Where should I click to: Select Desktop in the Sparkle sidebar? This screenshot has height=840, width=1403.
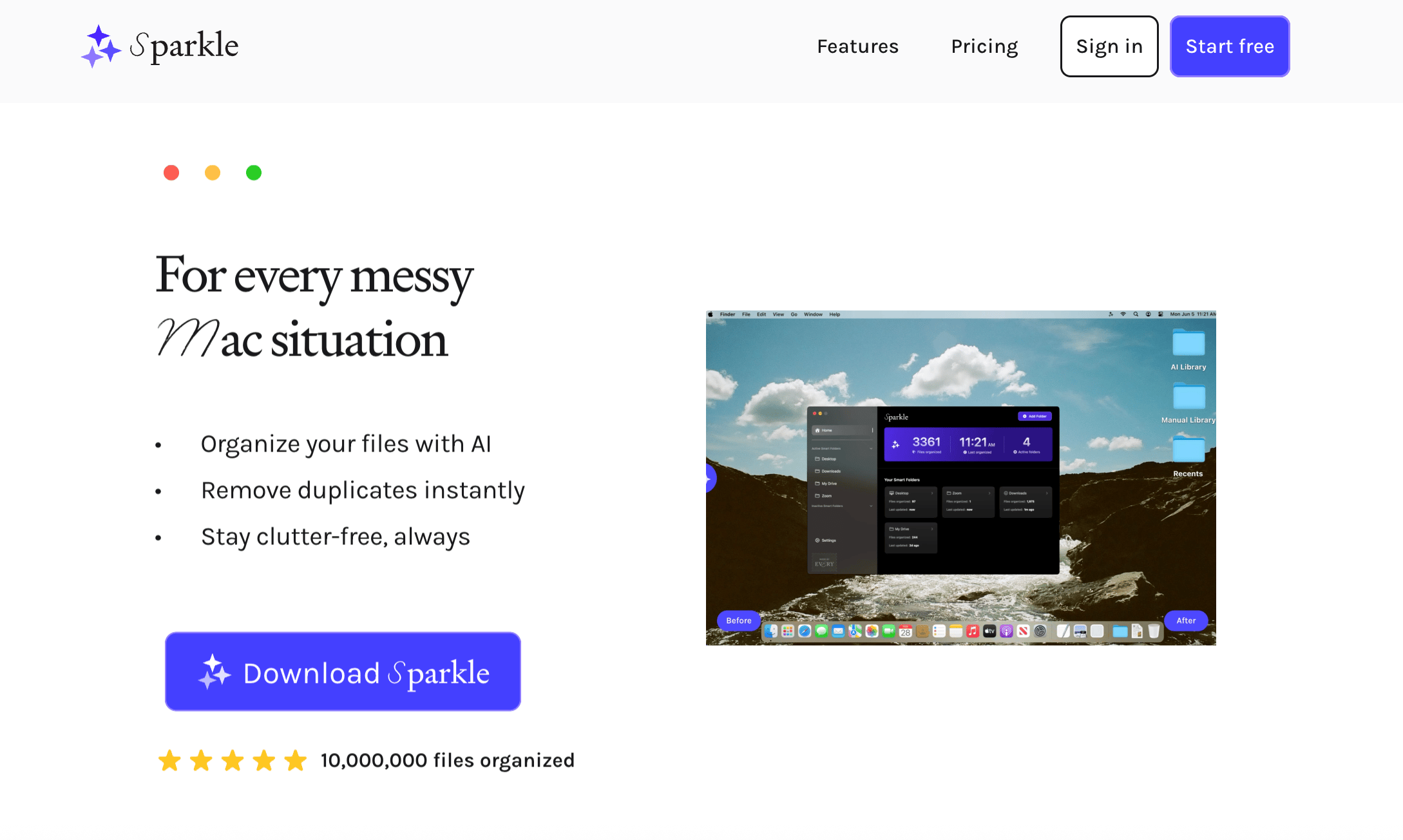point(825,459)
